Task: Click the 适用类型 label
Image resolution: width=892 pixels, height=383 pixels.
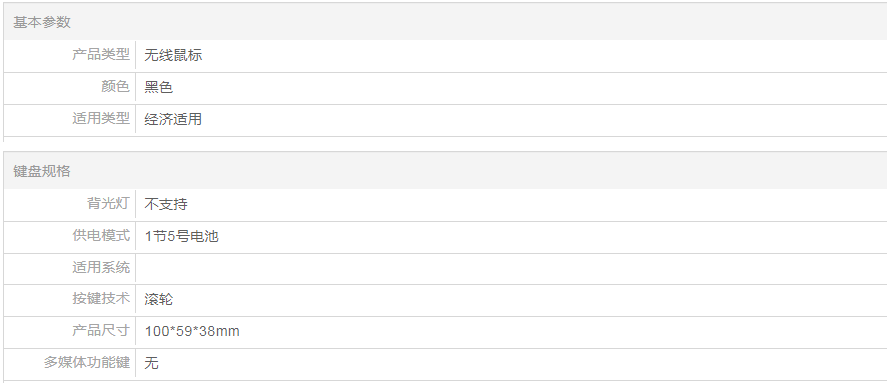Action: 101,119
